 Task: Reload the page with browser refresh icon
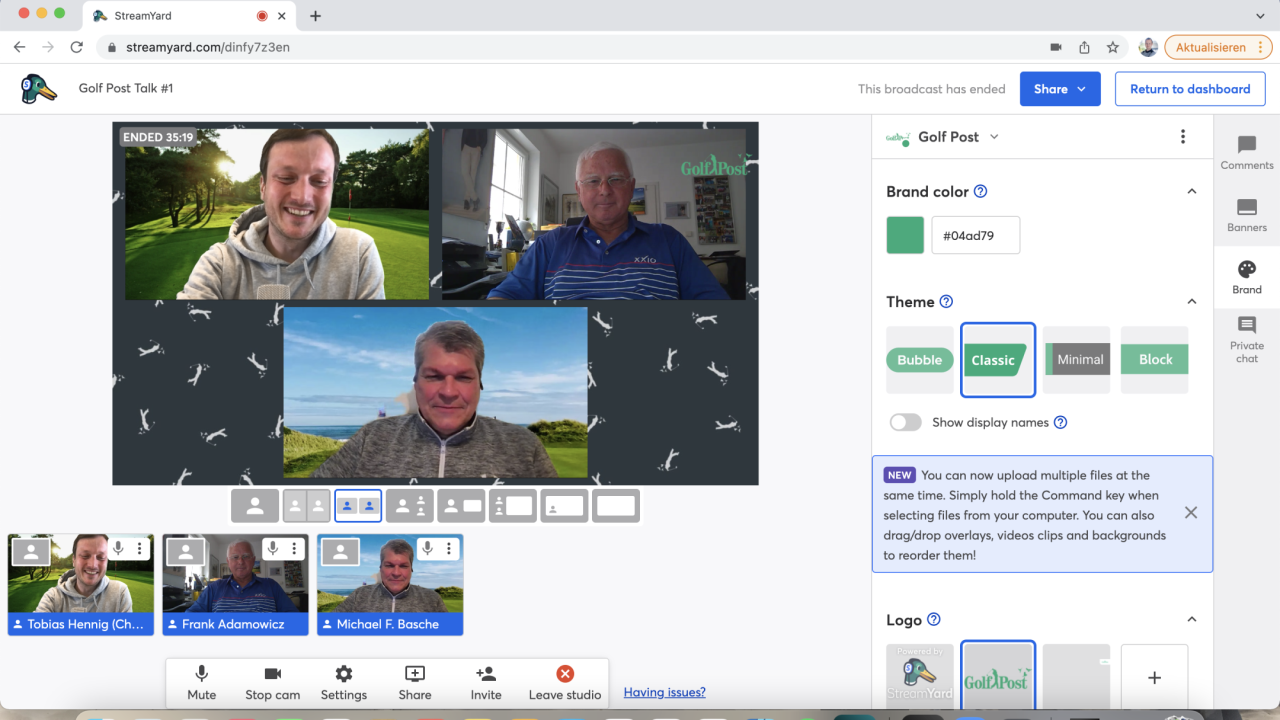tap(77, 47)
